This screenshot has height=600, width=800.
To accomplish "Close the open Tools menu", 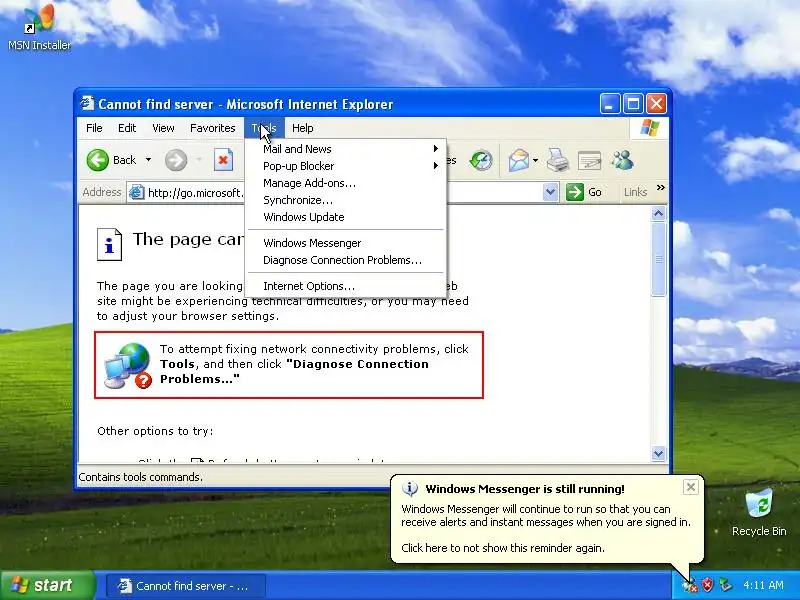I will 264,128.
